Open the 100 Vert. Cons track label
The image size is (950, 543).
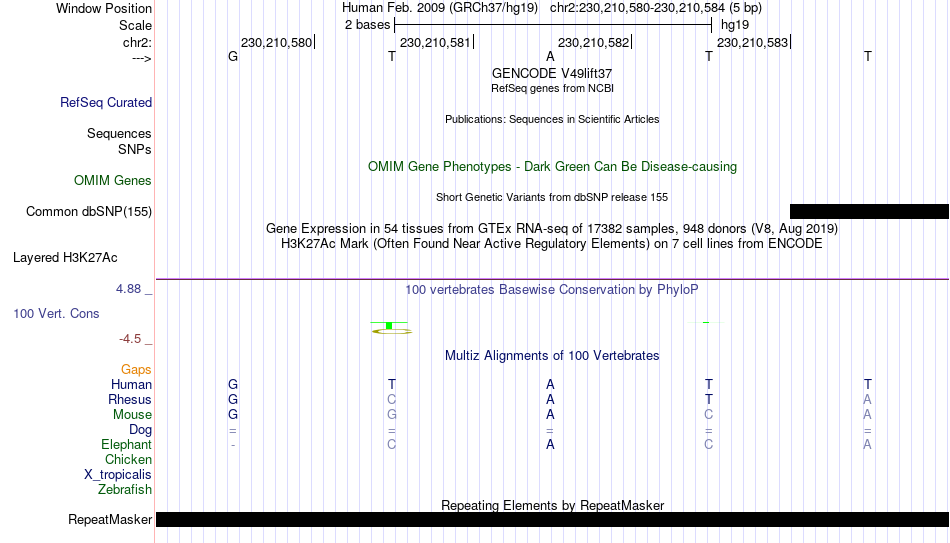coord(56,313)
